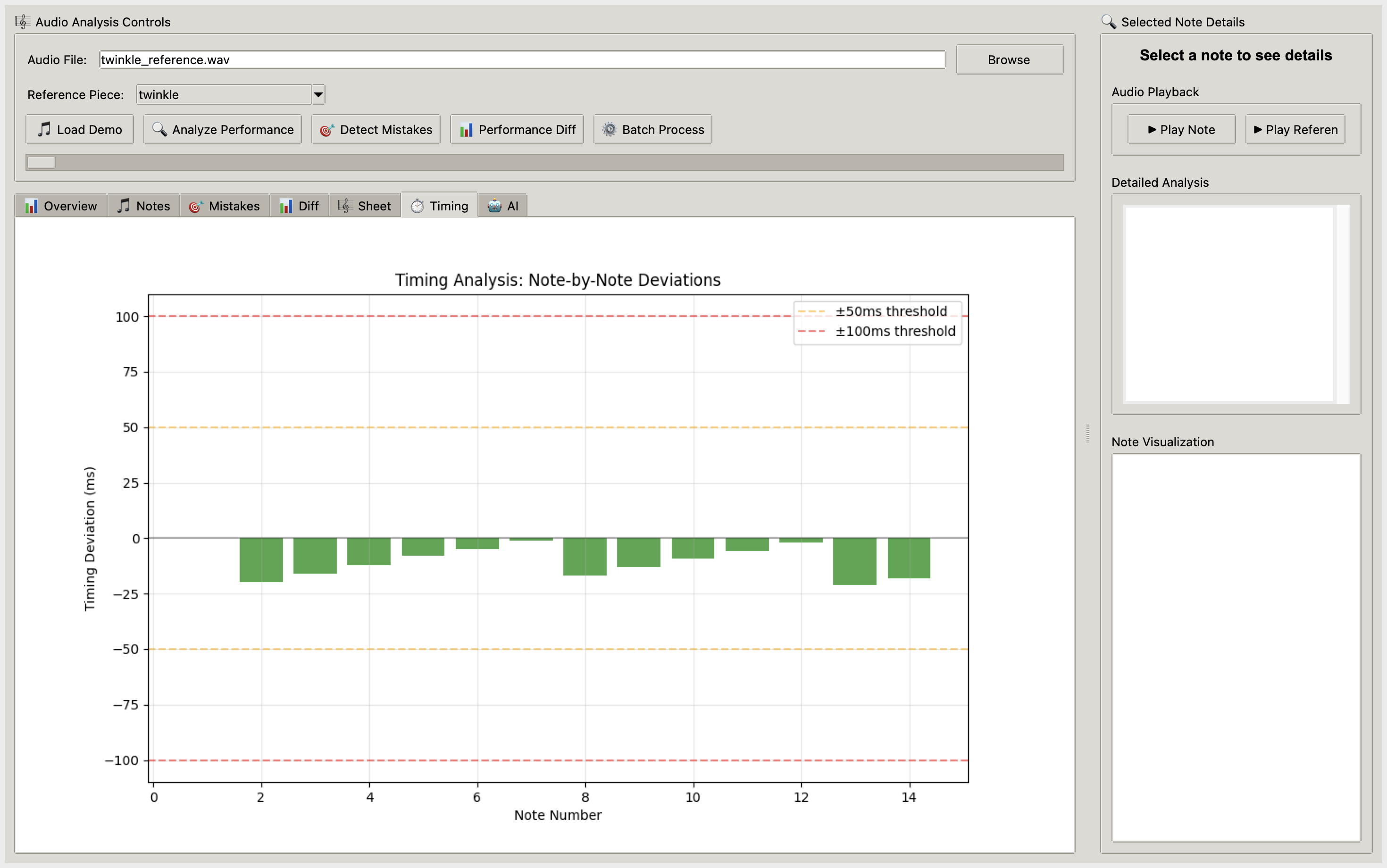Screen dimensions: 1387x868
Task: Click the progress bar handle
Action: click(42, 162)
